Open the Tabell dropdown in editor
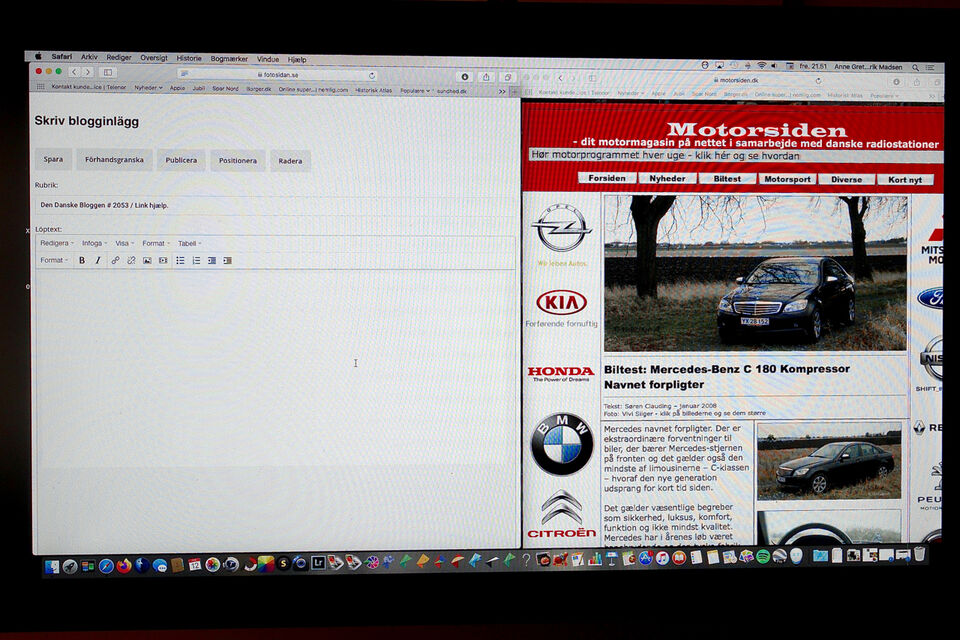This screenshot has width=960, height=640. point(189,243)
